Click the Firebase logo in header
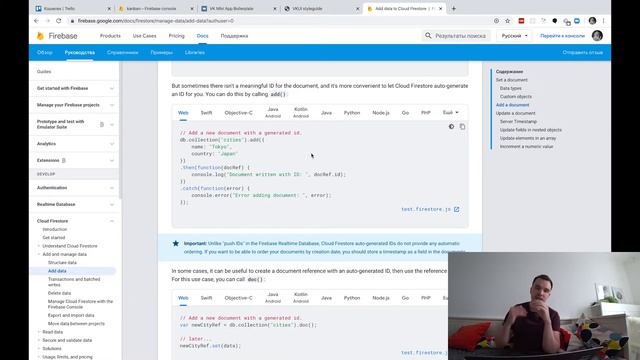 (57, 36)
